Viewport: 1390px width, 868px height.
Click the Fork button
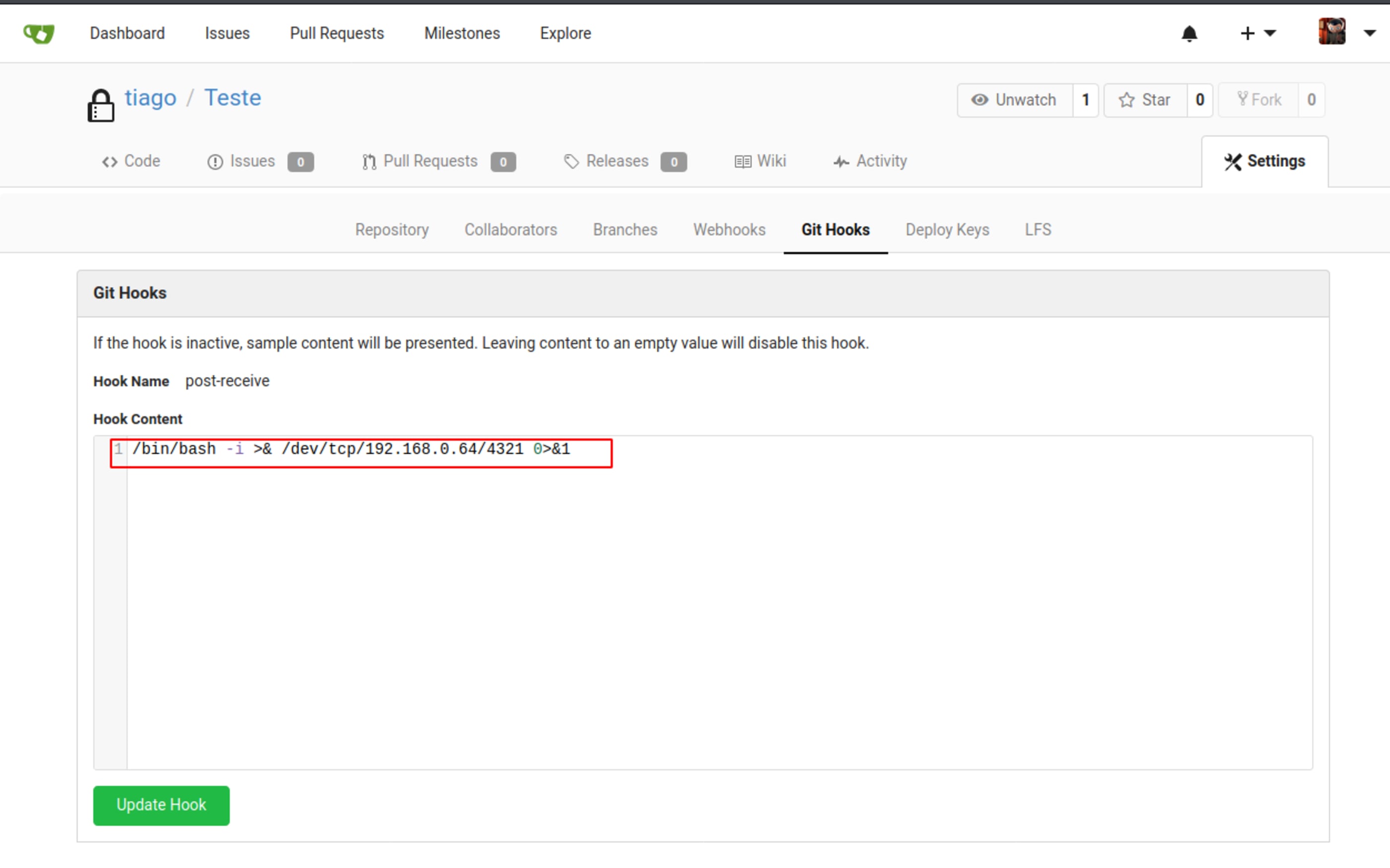(1258, 100)
